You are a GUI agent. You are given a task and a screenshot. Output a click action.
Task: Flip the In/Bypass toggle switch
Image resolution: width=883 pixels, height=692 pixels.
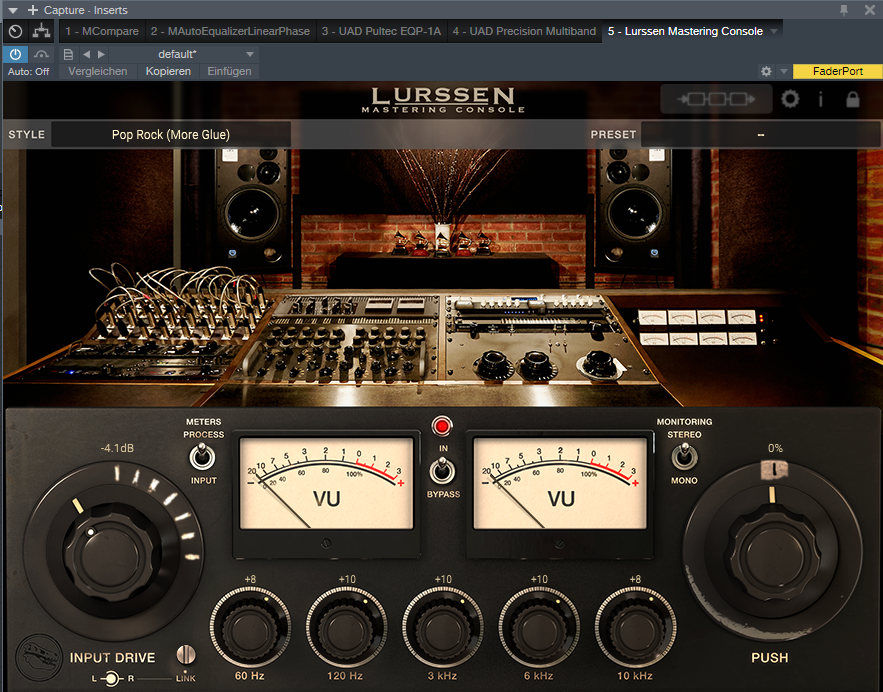pos(443,470)
